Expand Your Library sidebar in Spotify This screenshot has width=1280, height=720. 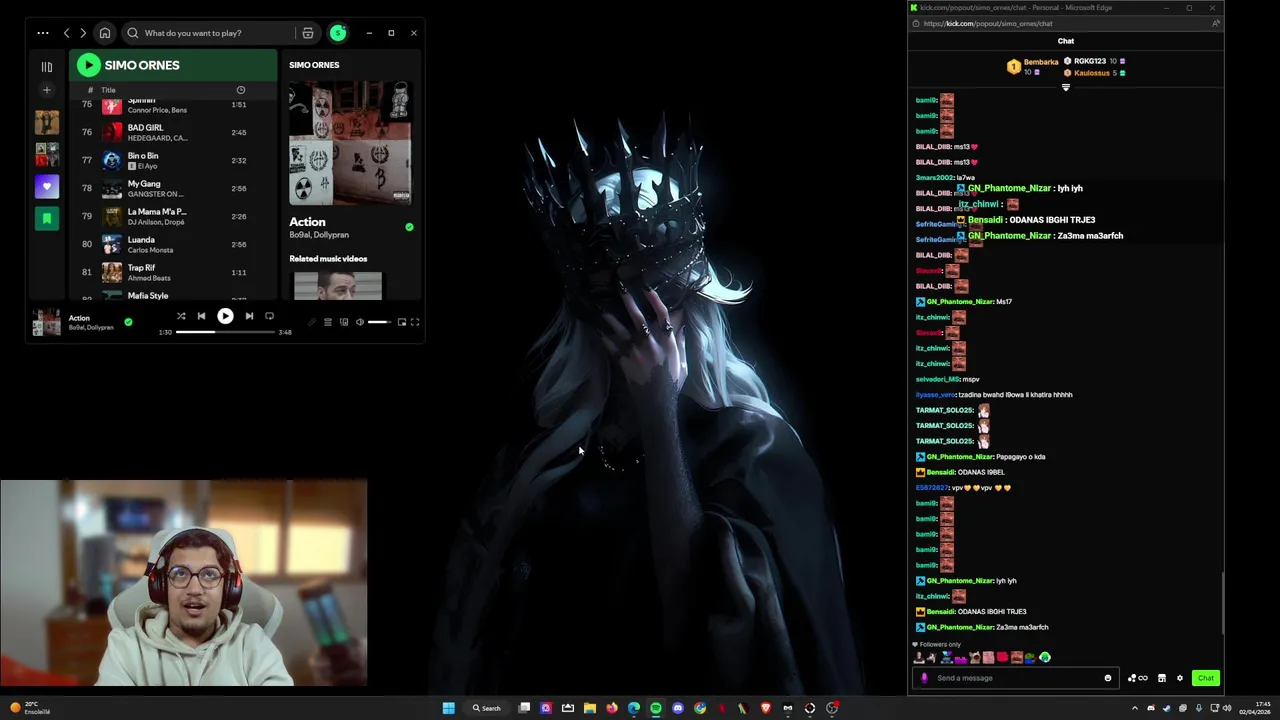click(x=47, y=67)
